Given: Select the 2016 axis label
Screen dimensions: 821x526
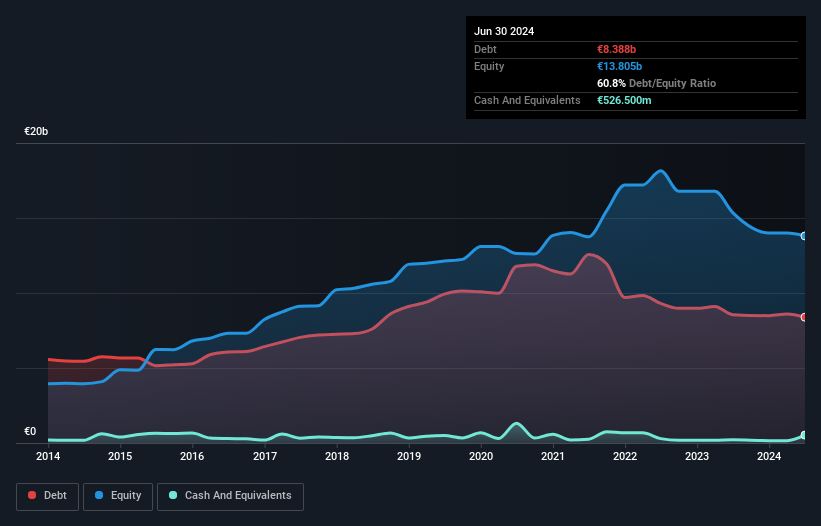Looking at the screenshot, I should pos(192,456).
